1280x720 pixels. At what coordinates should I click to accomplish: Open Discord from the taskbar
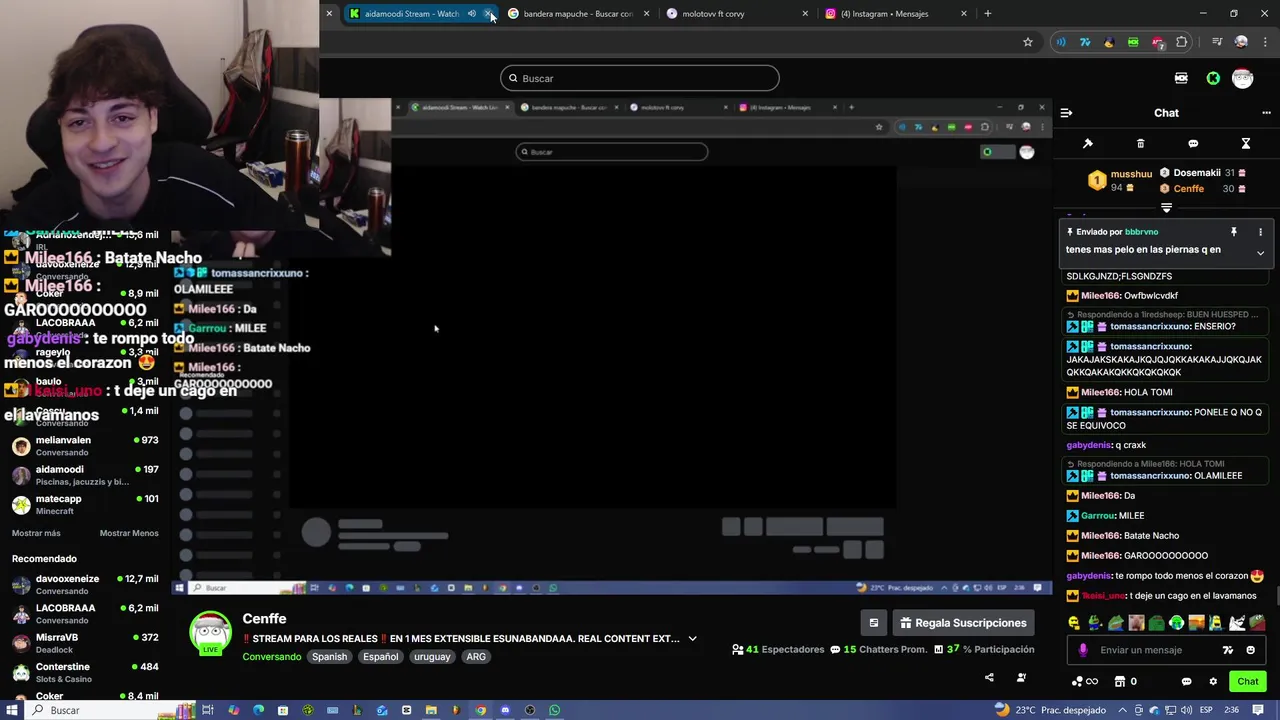pos(505,710)
